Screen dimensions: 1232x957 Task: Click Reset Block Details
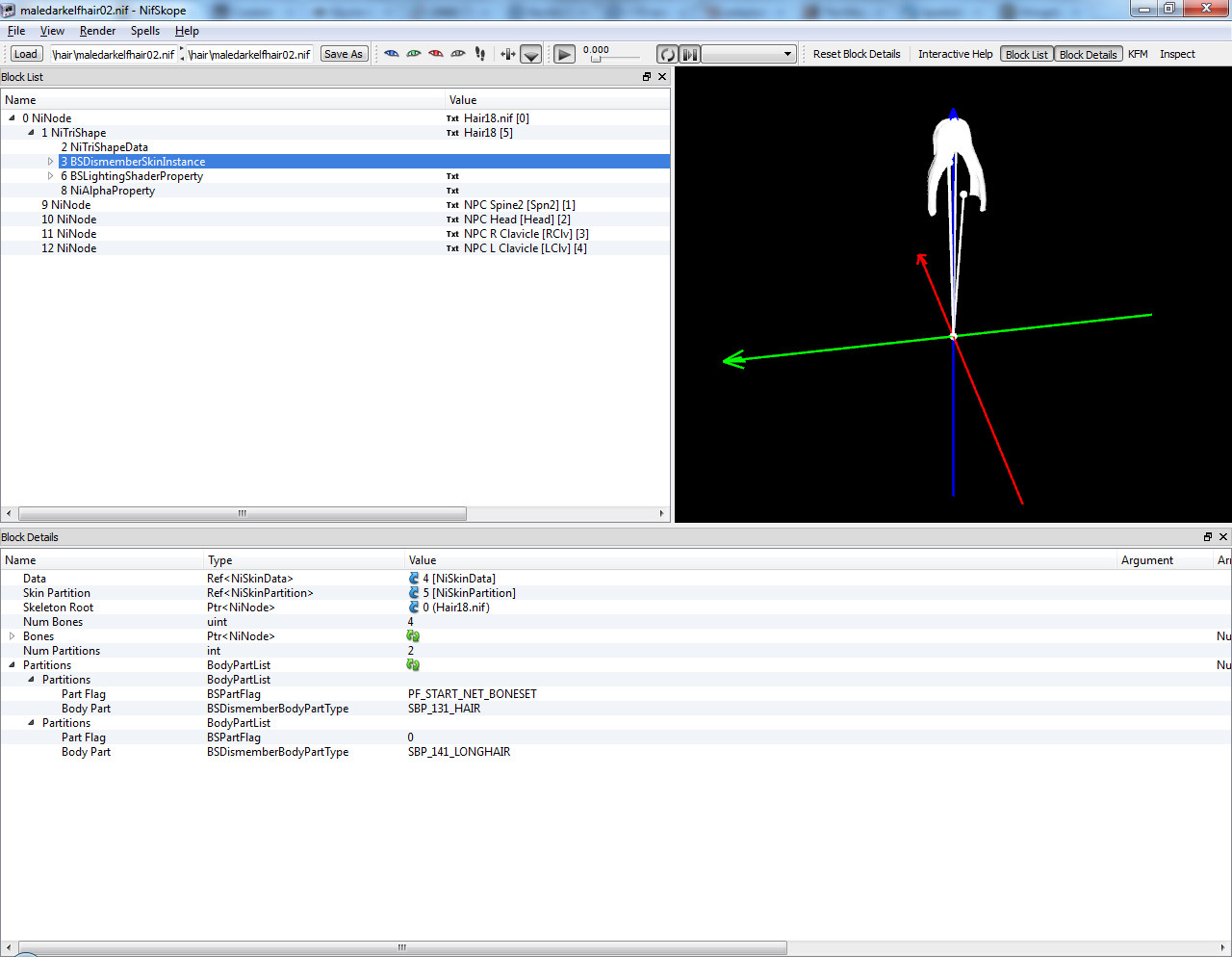pyautogui.click(x=857, y=54)
